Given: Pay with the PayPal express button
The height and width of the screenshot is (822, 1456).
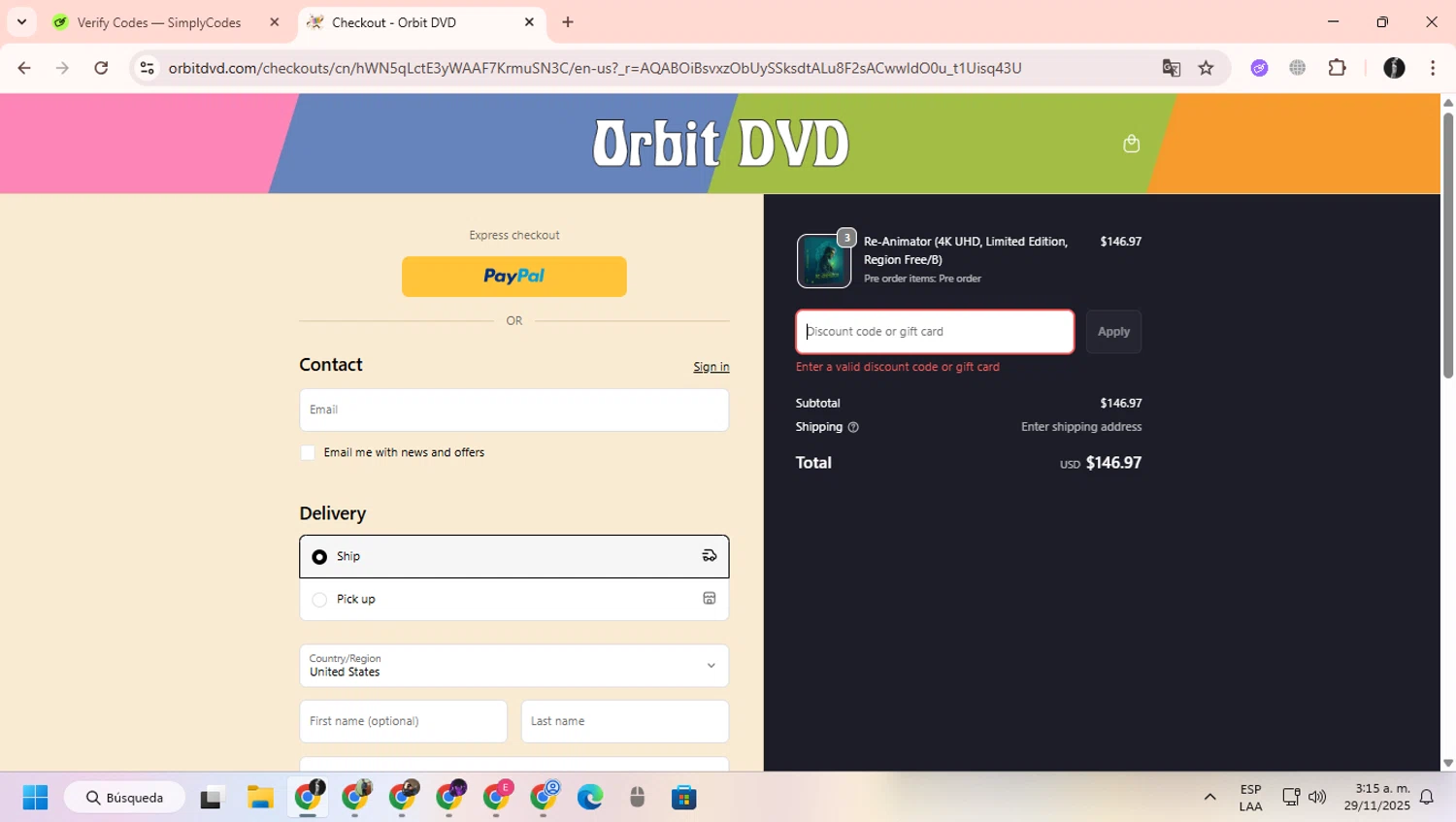Looking at the screenshot, I should pos(514,277).
